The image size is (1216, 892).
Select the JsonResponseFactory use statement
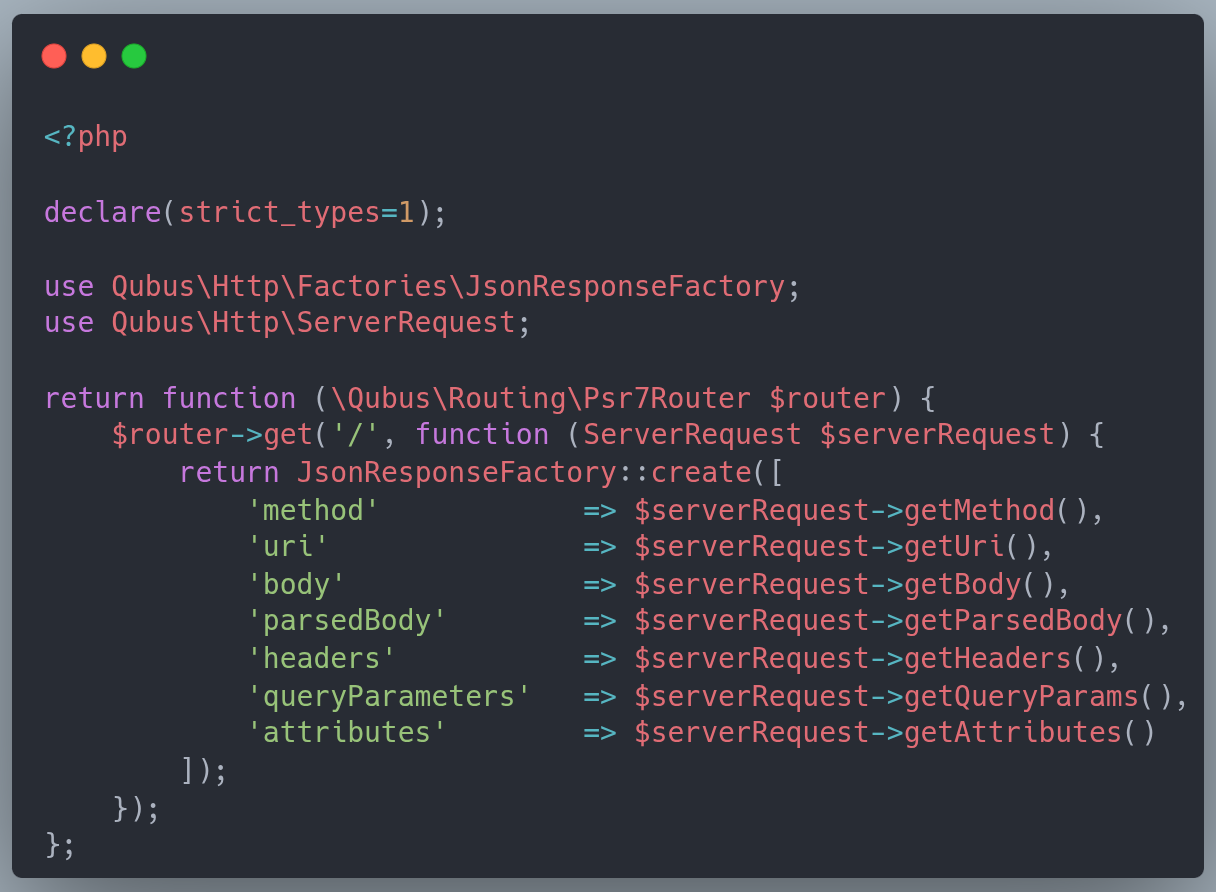(x=420, y=286)
